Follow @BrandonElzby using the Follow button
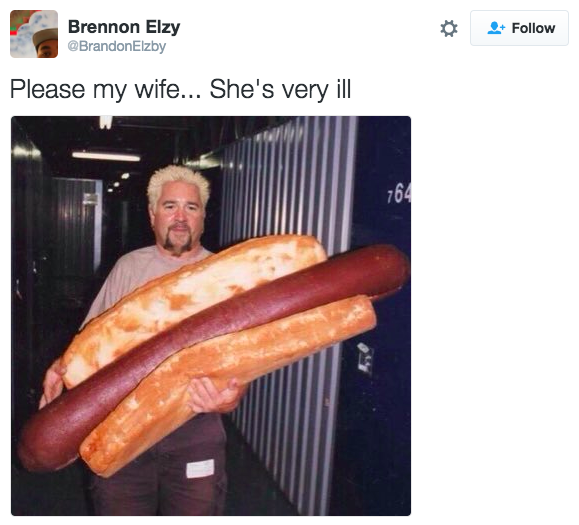The image size is (579, 525). pos(519,28)
